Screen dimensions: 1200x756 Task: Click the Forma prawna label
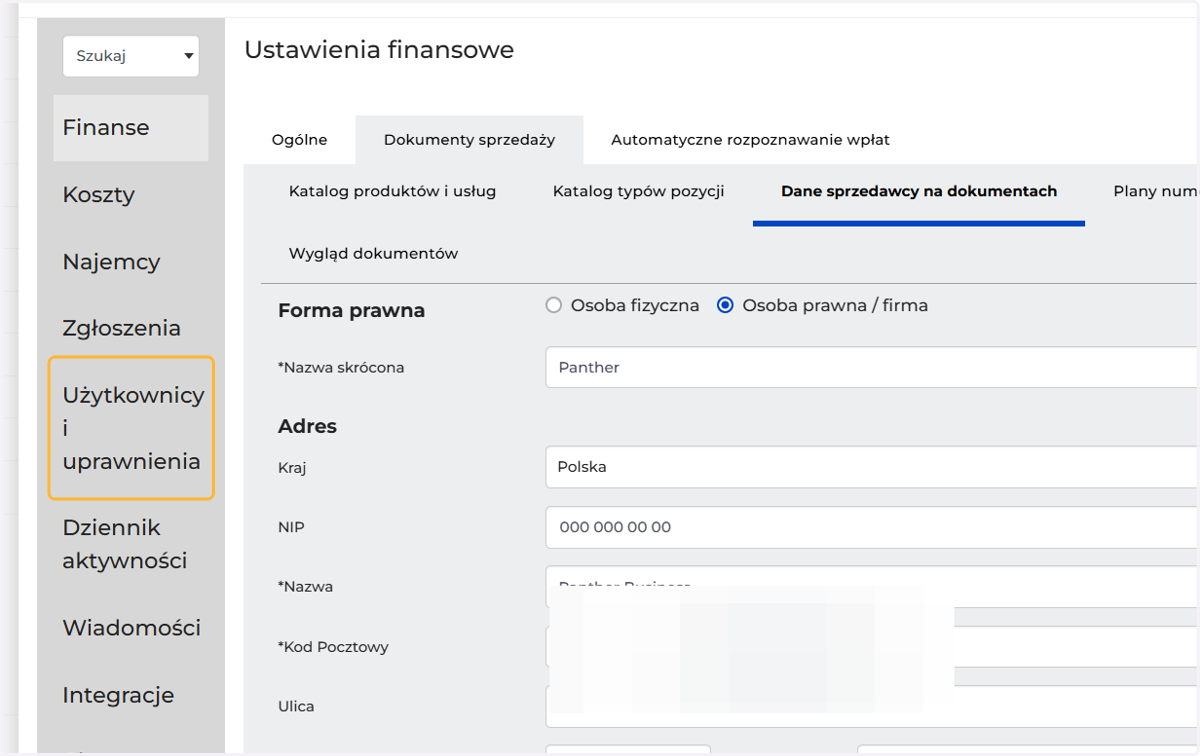pyautogui.click(x=351, y=311)
